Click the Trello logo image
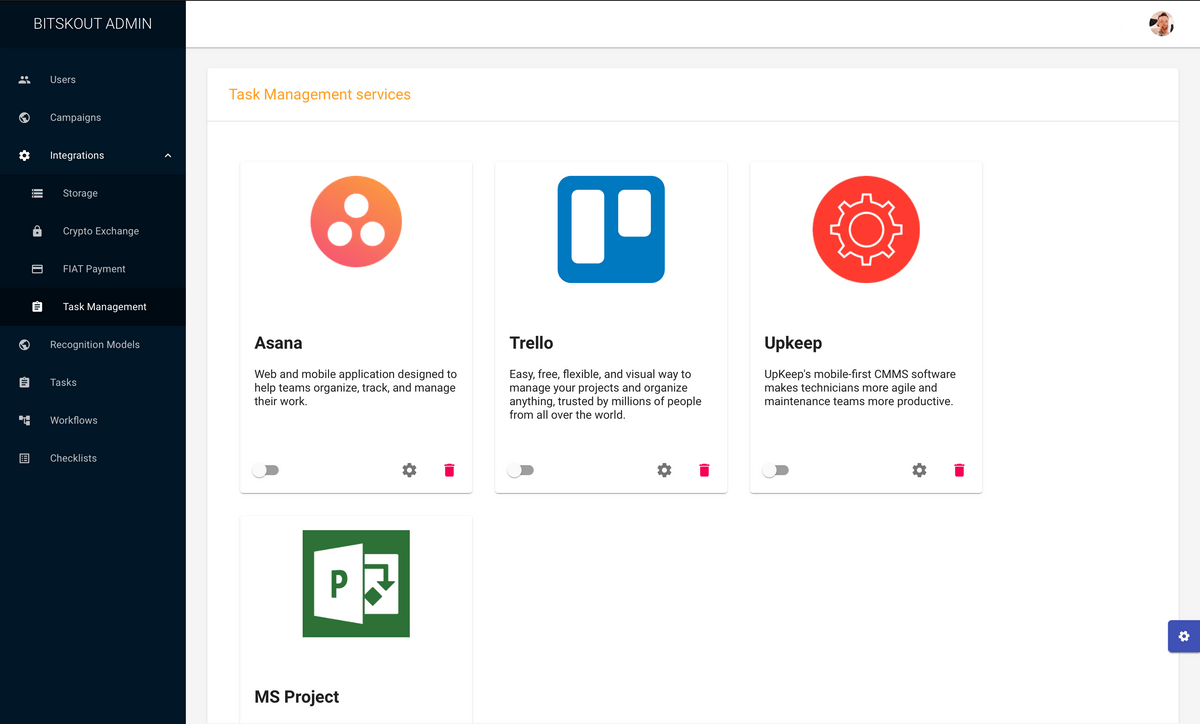The width and height of the screenshot is (1200, 724). (x=611, y=229)
